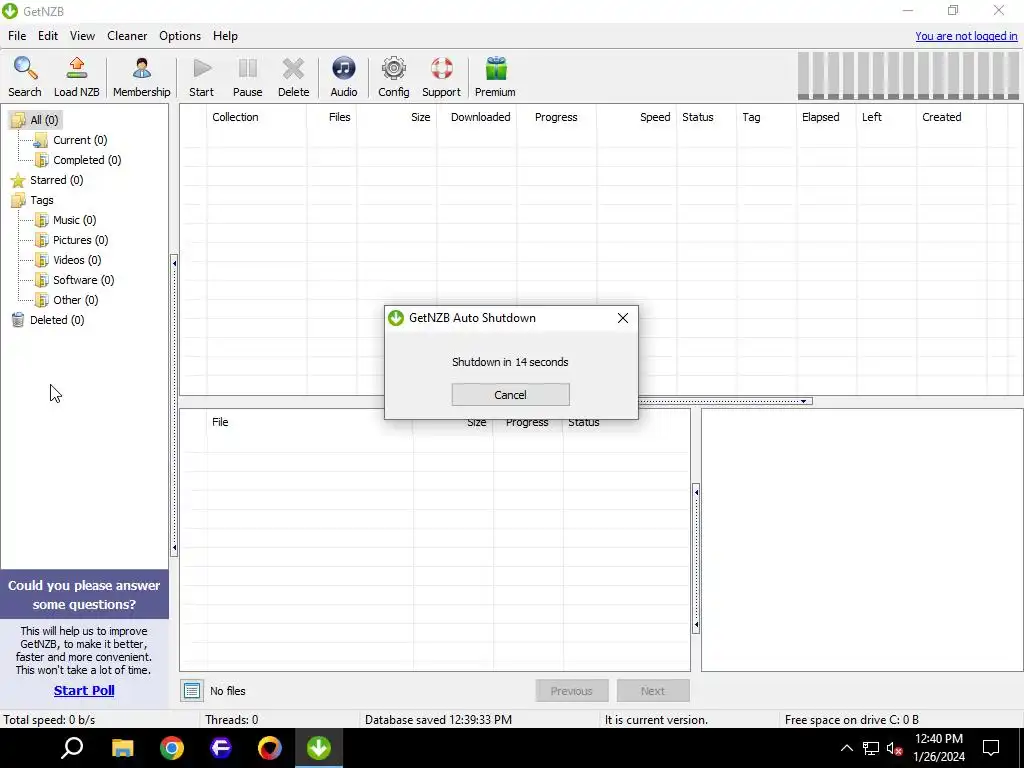Select the Tags folder

pos(41,200)
